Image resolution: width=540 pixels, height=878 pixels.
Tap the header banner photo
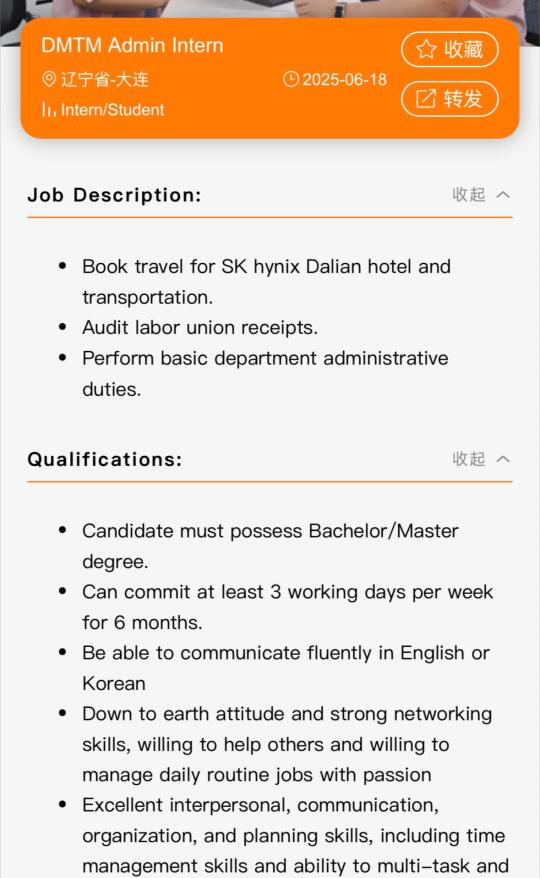pyautogui.click(x=270, y=9)
